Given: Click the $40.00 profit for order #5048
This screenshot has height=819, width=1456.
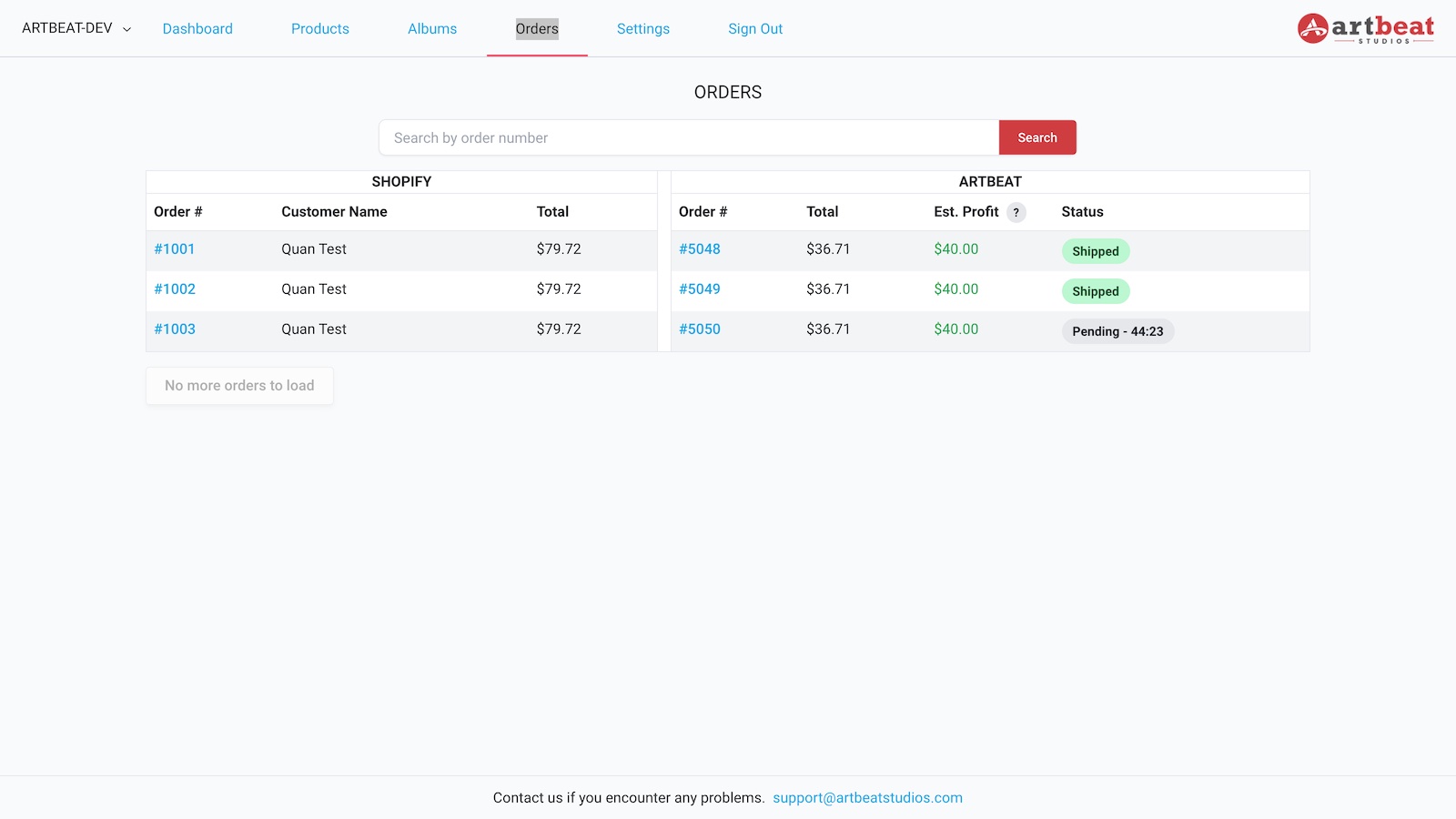Looking at the screenshot, I should (x=956, y=248).
